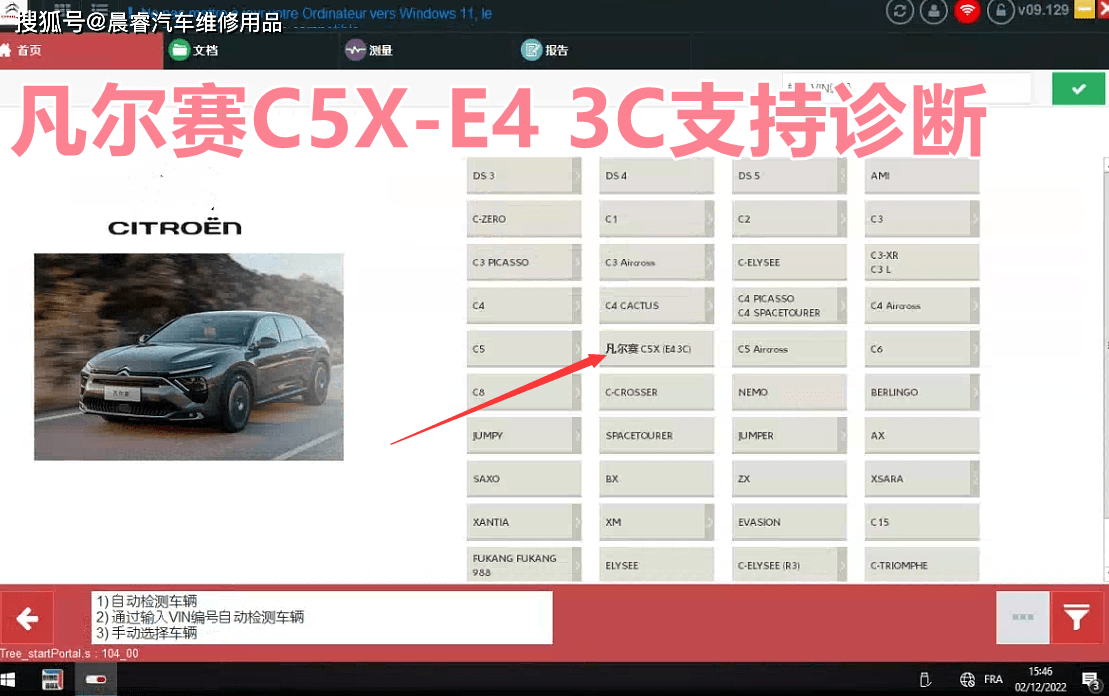Open the 首页 home tab
The width and height of the screenshot is (1109, 696).
[81, 51]
